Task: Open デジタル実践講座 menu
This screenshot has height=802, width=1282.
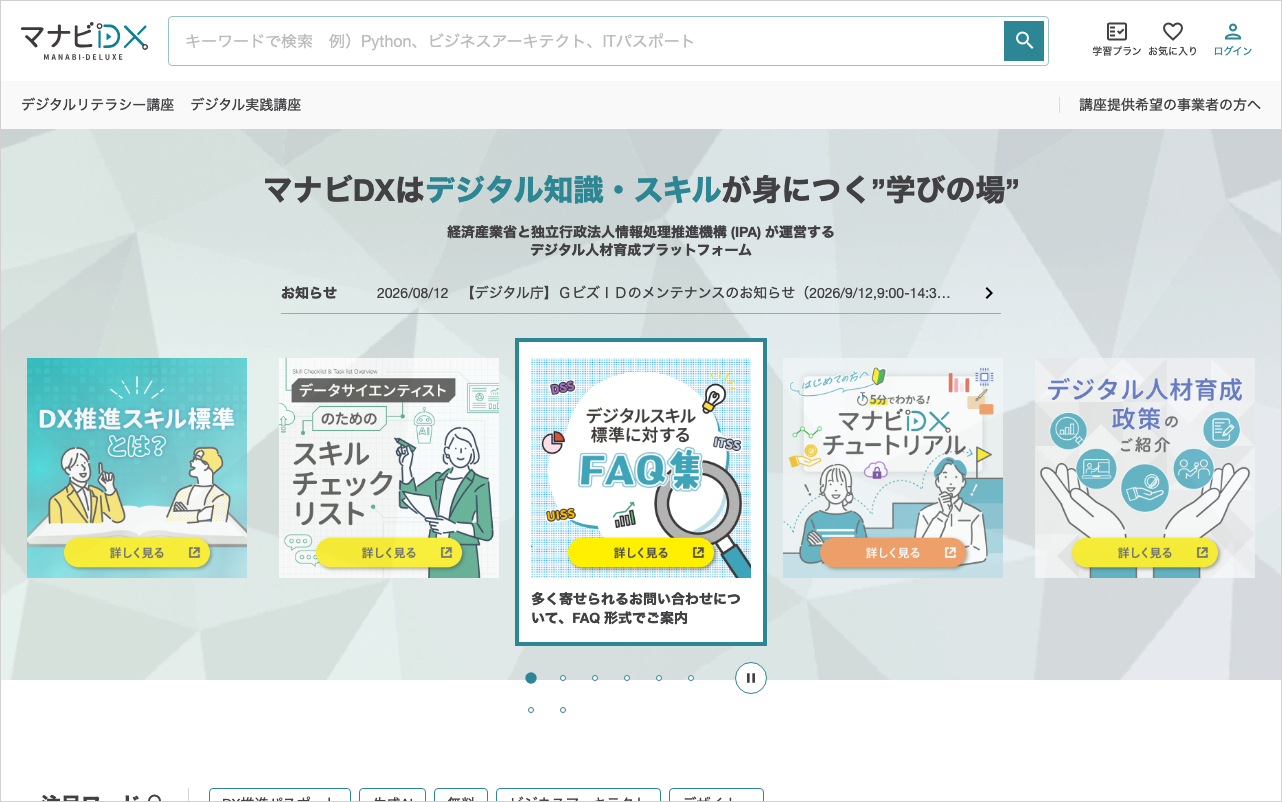Action: 246,104
